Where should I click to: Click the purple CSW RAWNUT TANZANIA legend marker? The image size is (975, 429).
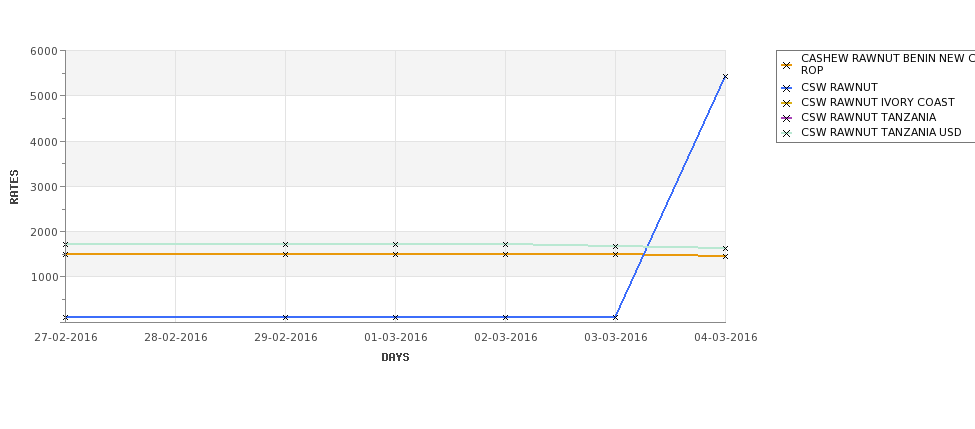tap(787, 118)
